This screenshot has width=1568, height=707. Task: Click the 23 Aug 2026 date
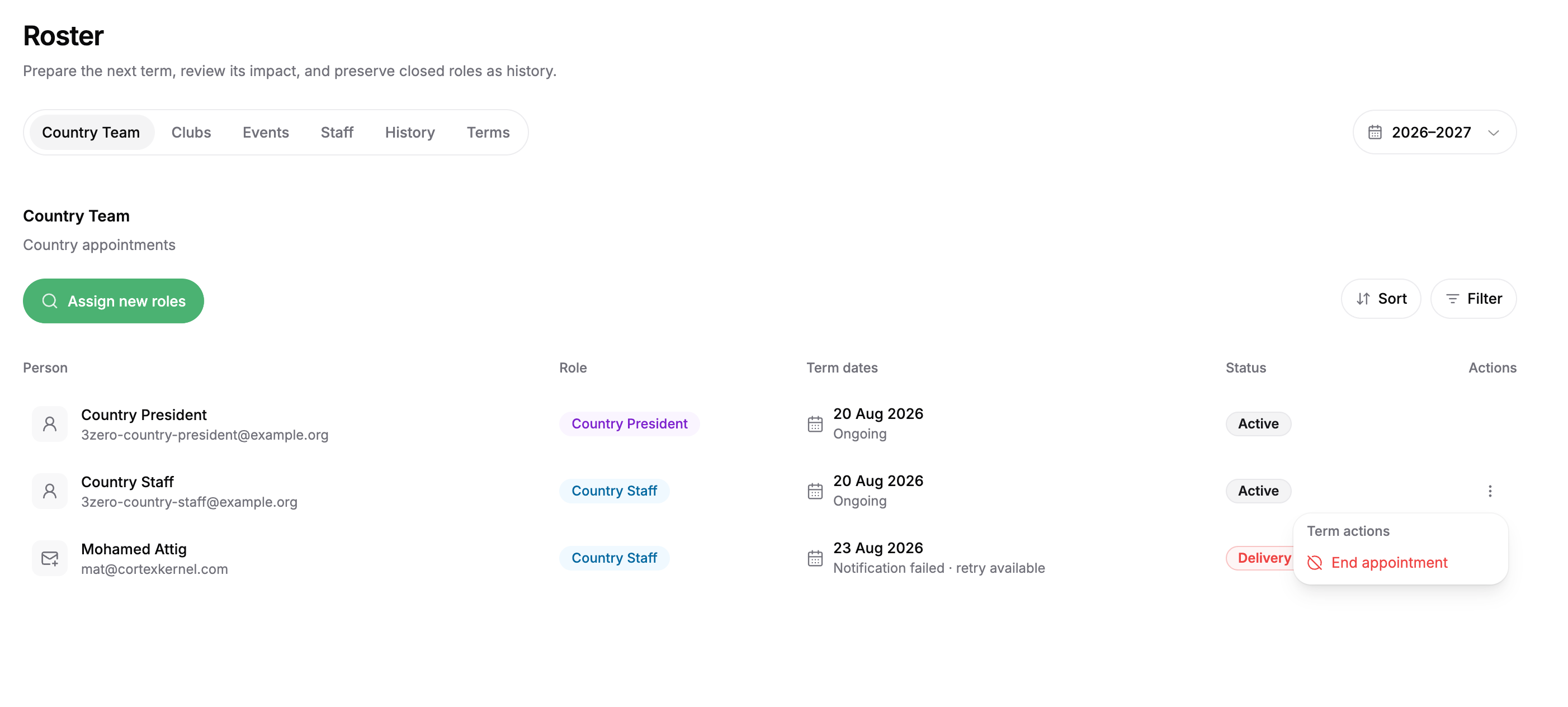[x=878, y=548]
